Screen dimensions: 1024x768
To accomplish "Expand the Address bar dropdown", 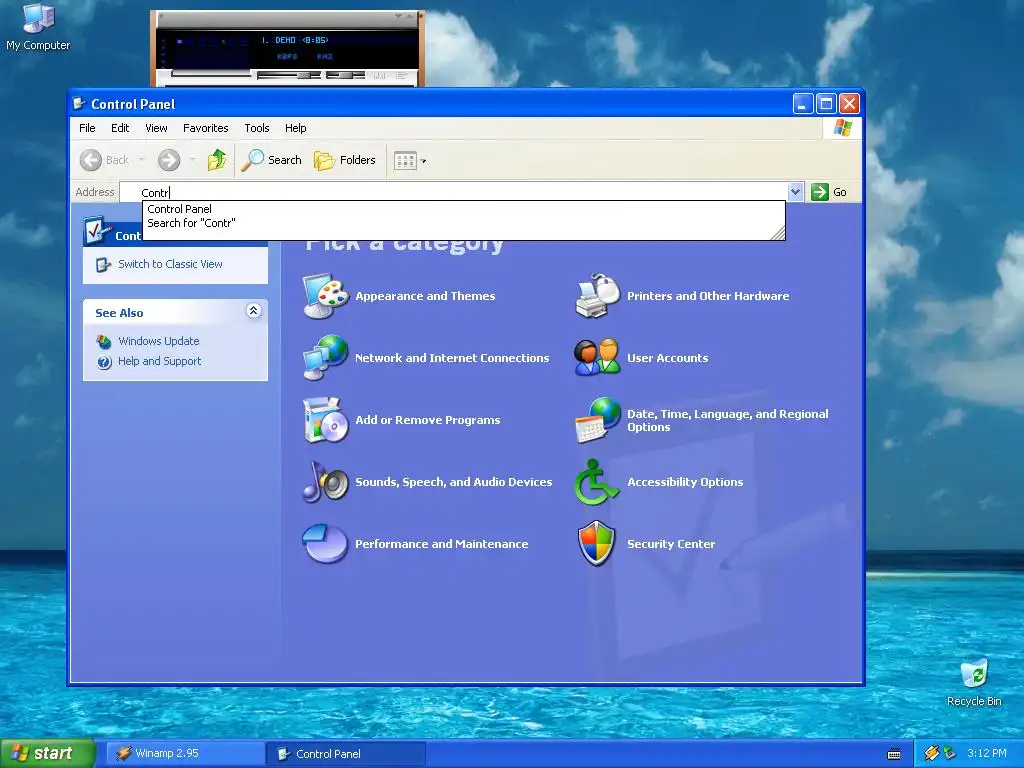I will coord(795,192).
